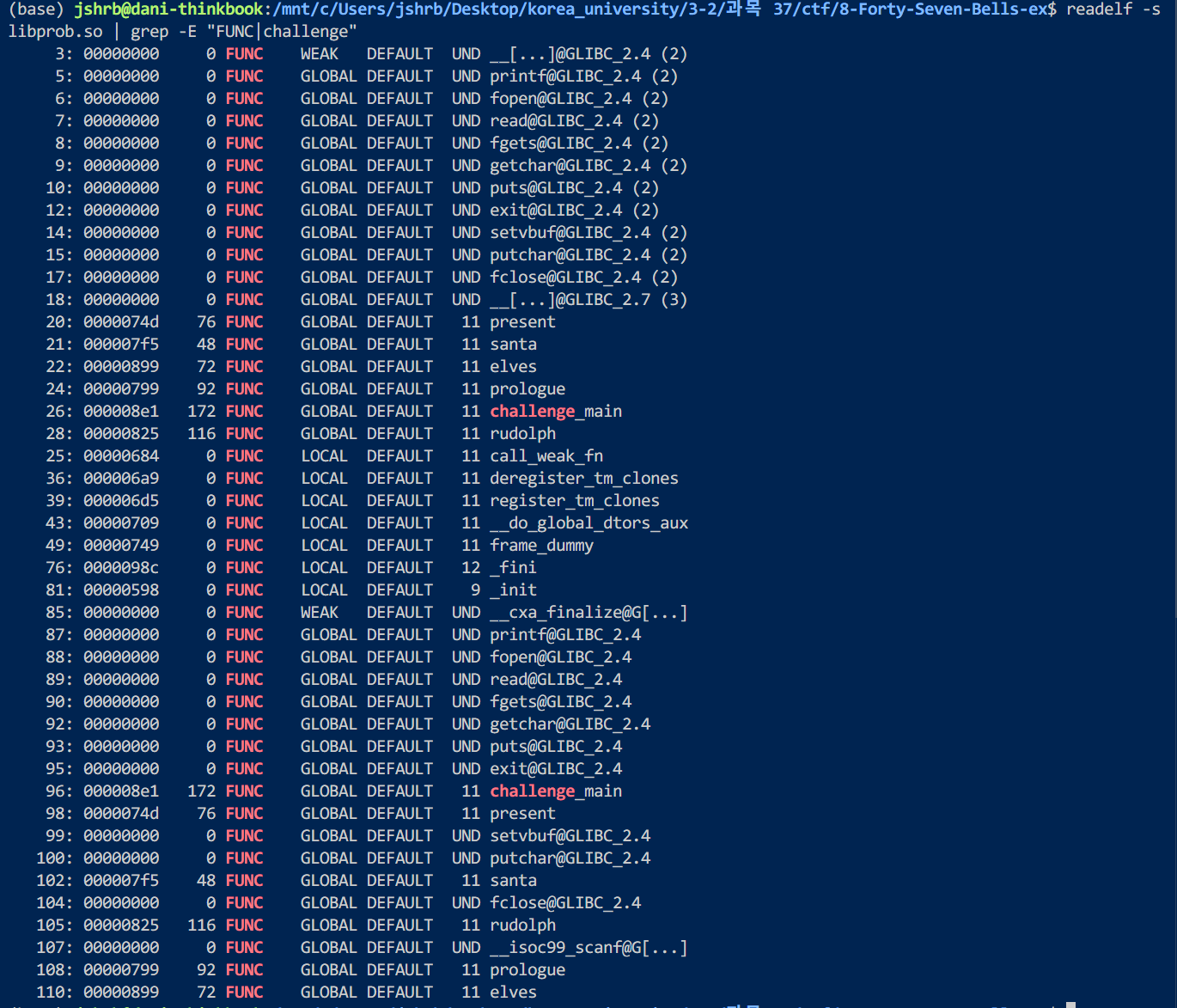Click the _init symbol in section 9
The width and height of the screenshot is (1177, 1008).
[513, 590]
